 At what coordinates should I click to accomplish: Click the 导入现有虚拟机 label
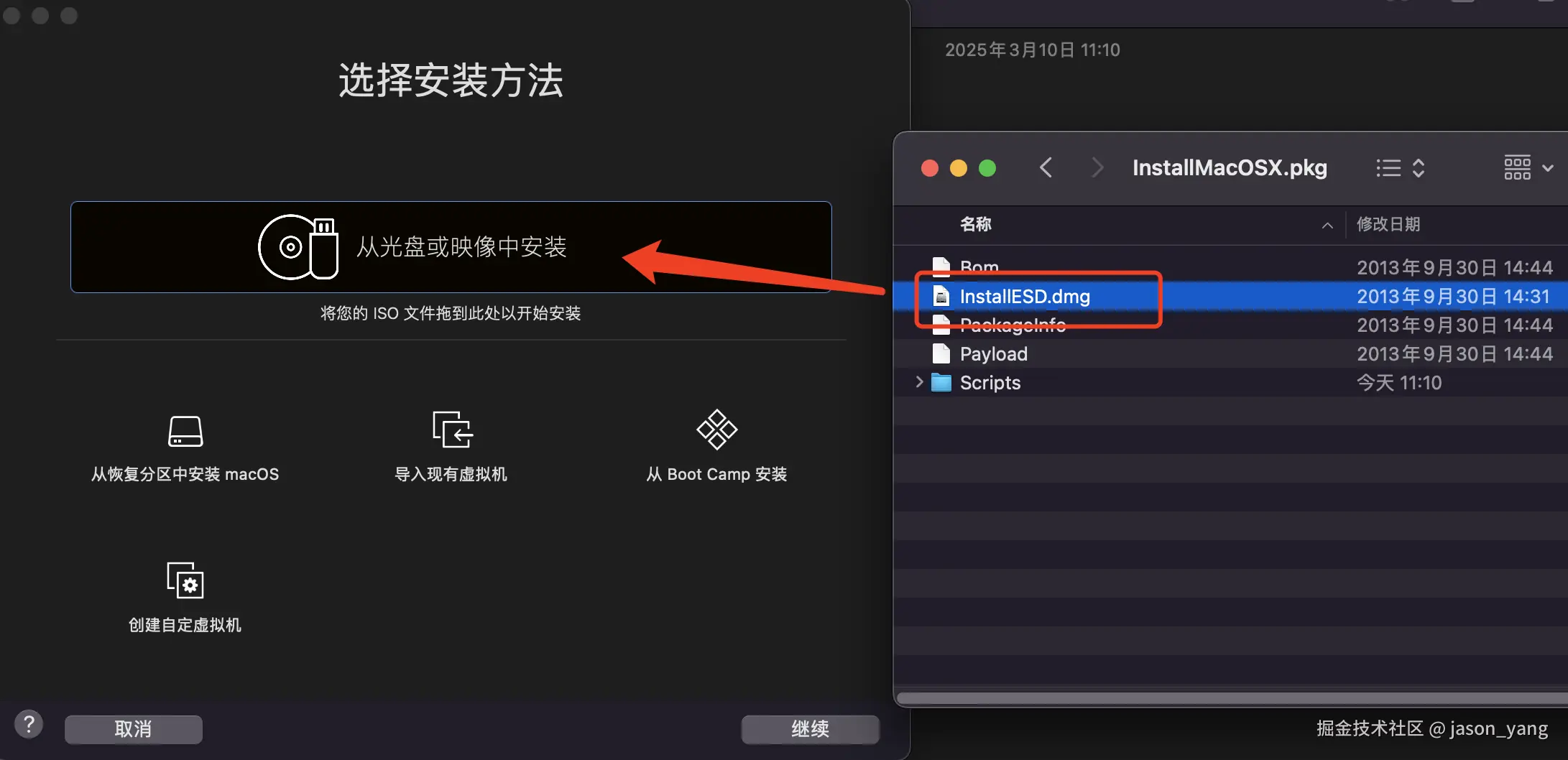pos(451,474)
